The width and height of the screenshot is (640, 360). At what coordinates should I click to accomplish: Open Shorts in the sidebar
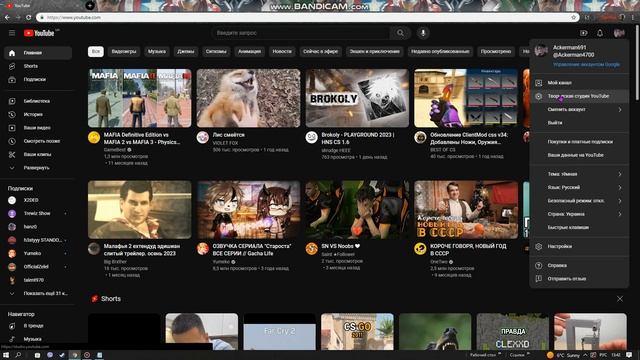pyautogui.click(x=38, y=66)
